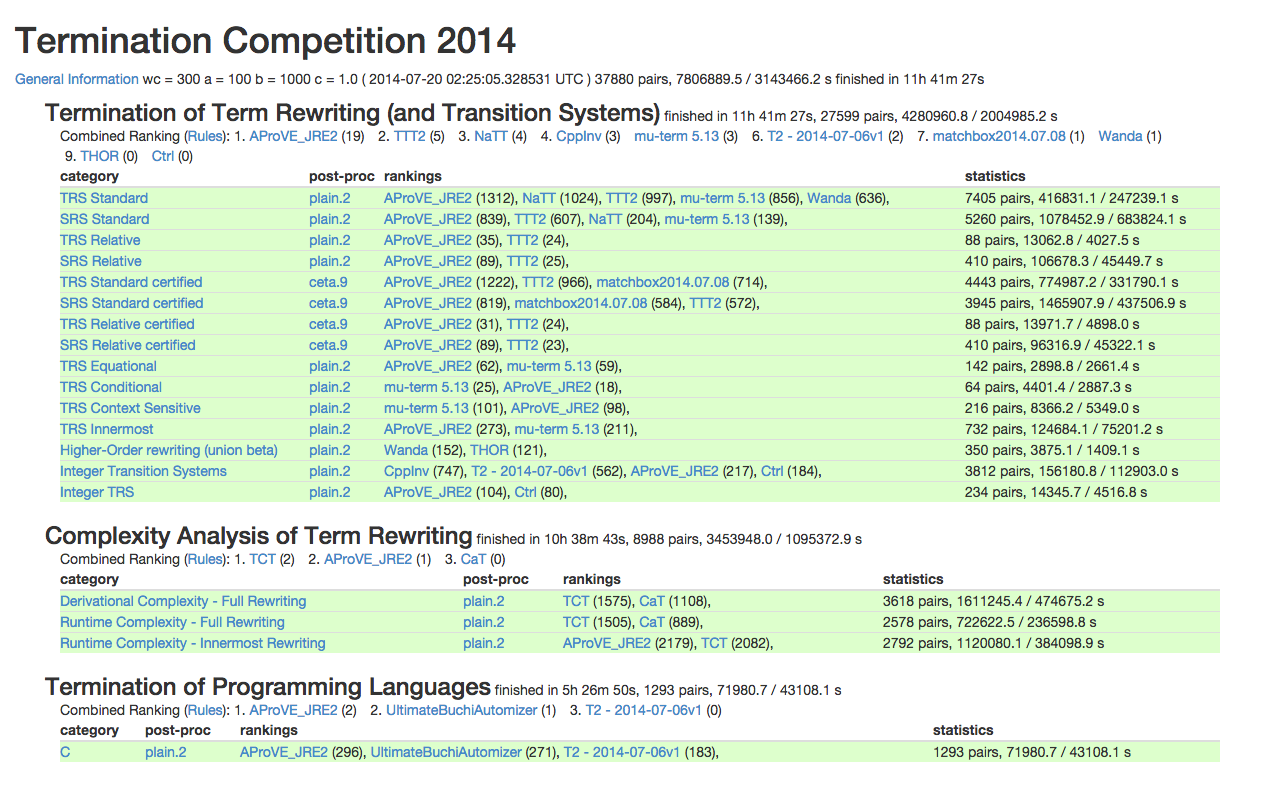This screenshot has width=1280, height=785.
Task: Click ceta.9 in SRS Relative certified row
Action: pos(329,345)
